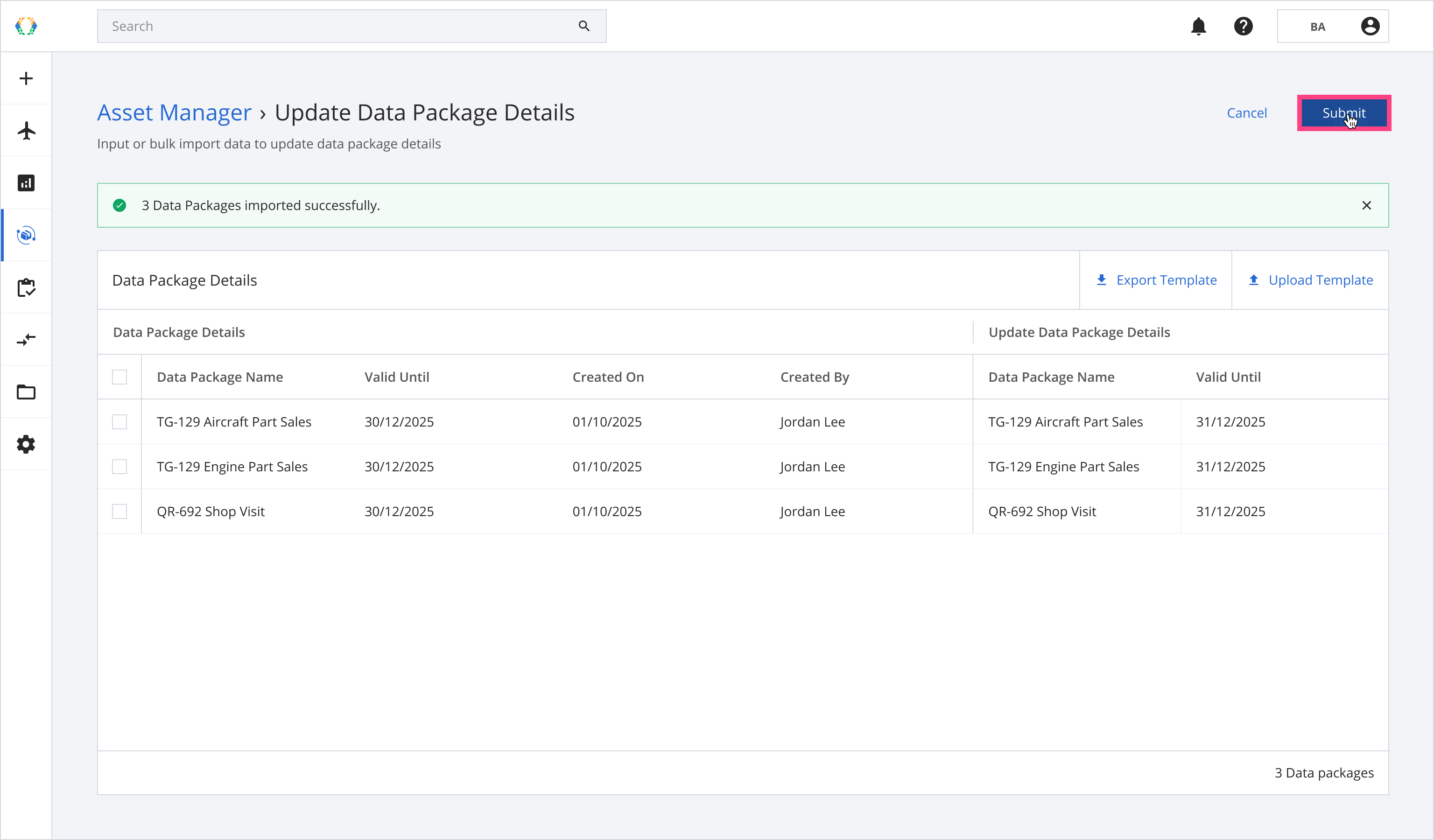Click the compare arrows sidebar icon

click(x=26, y=340)
